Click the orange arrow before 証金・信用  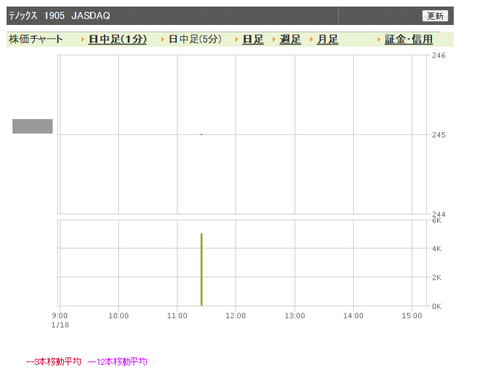click(379, 40)
